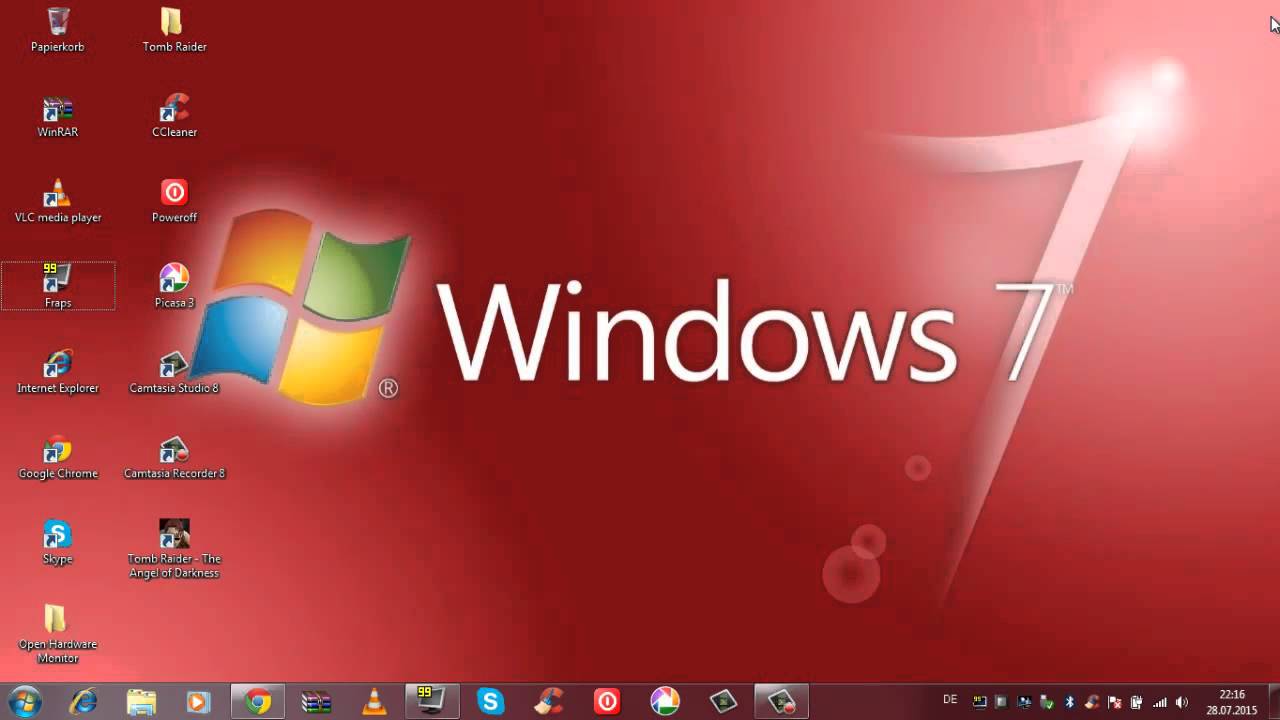This screenshot has height=720, width=1280.
Task: Open Windows Explorer from the taskbar
Action: [141, 702]
